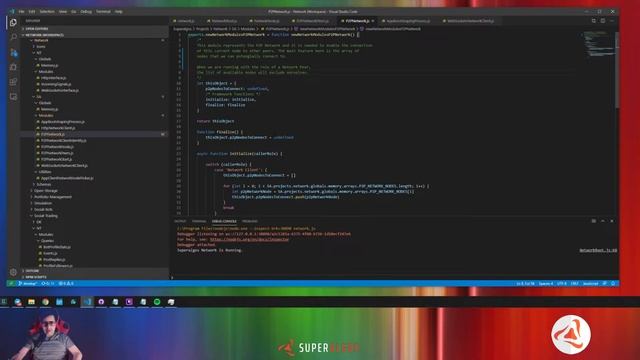Expand the Schemas folder
Image resolution: width=640 pixels, height=360 pixels.
[x=43, y=184]
